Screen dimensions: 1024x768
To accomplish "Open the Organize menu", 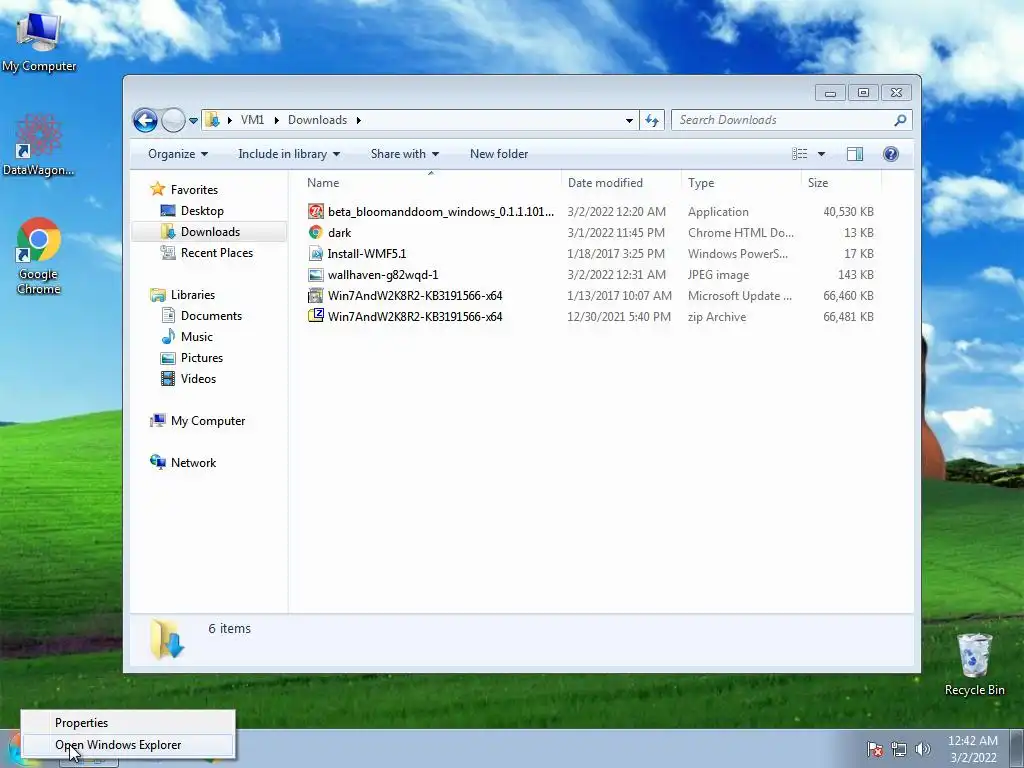I will click(178, 154).
